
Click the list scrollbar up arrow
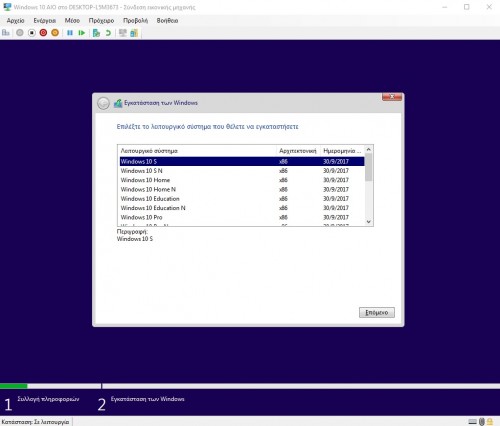(x=369, y=150)
